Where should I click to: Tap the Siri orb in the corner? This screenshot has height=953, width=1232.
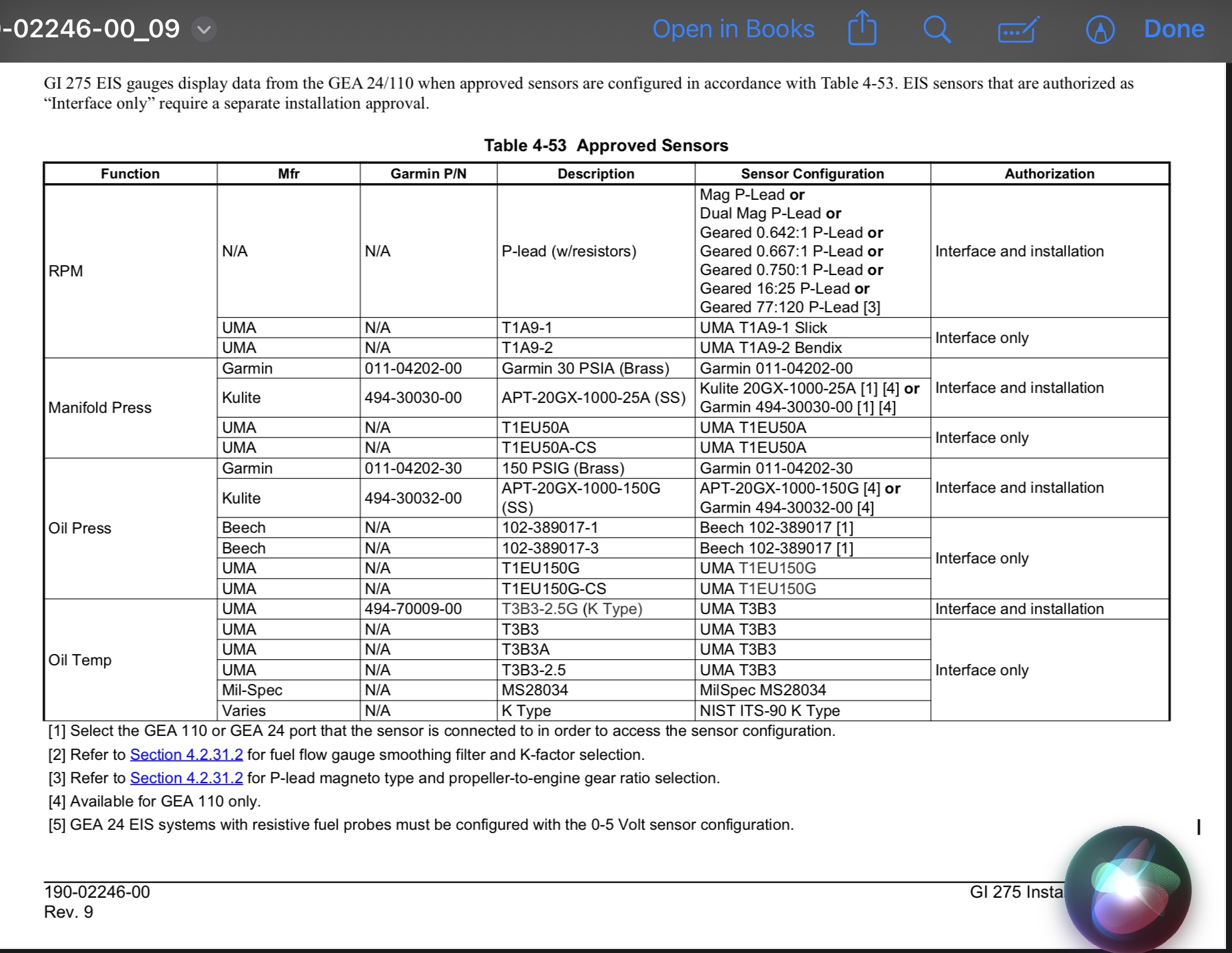[1127, 888]
